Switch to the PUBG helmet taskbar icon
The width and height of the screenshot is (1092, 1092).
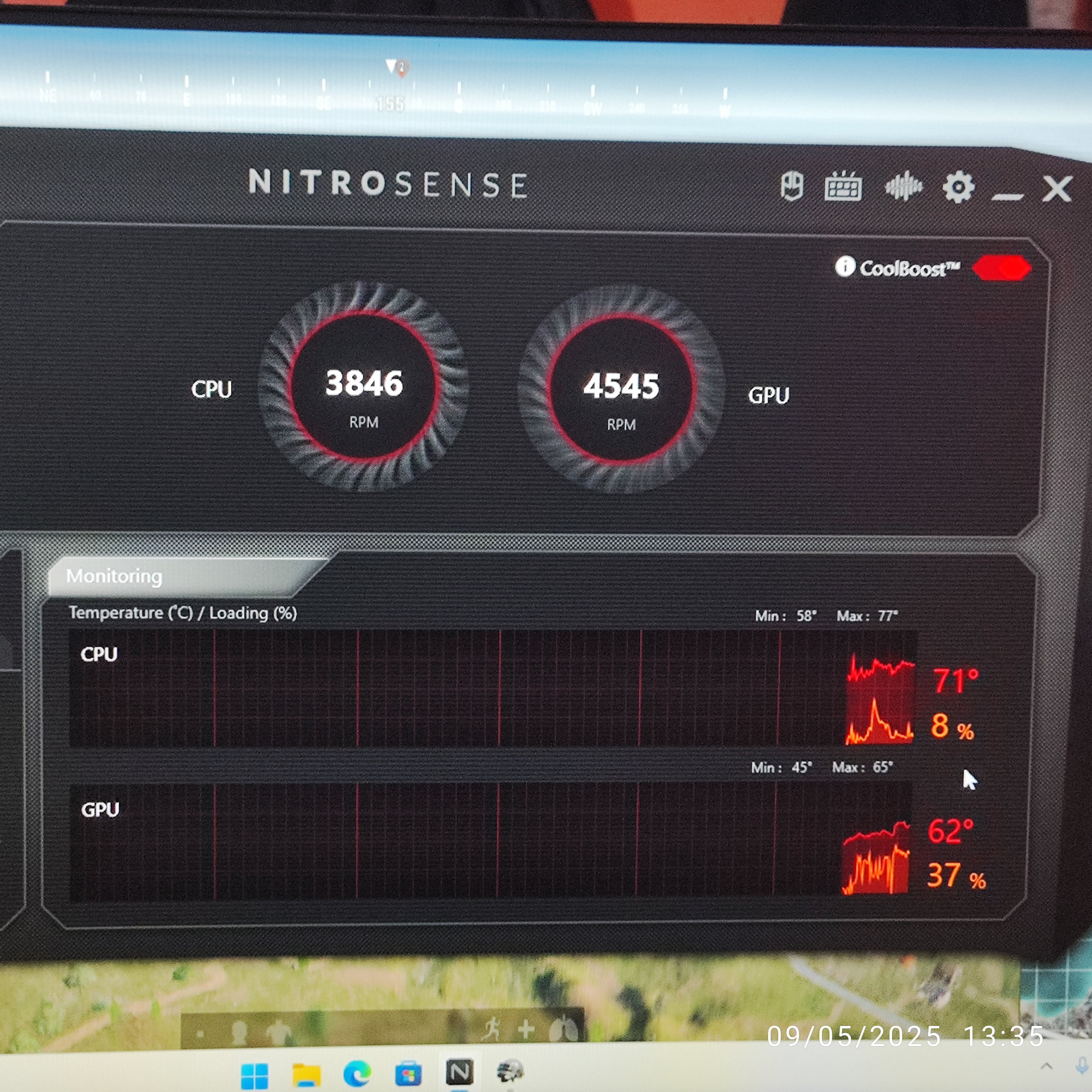pyautogui.click(x=510, y=1071)
